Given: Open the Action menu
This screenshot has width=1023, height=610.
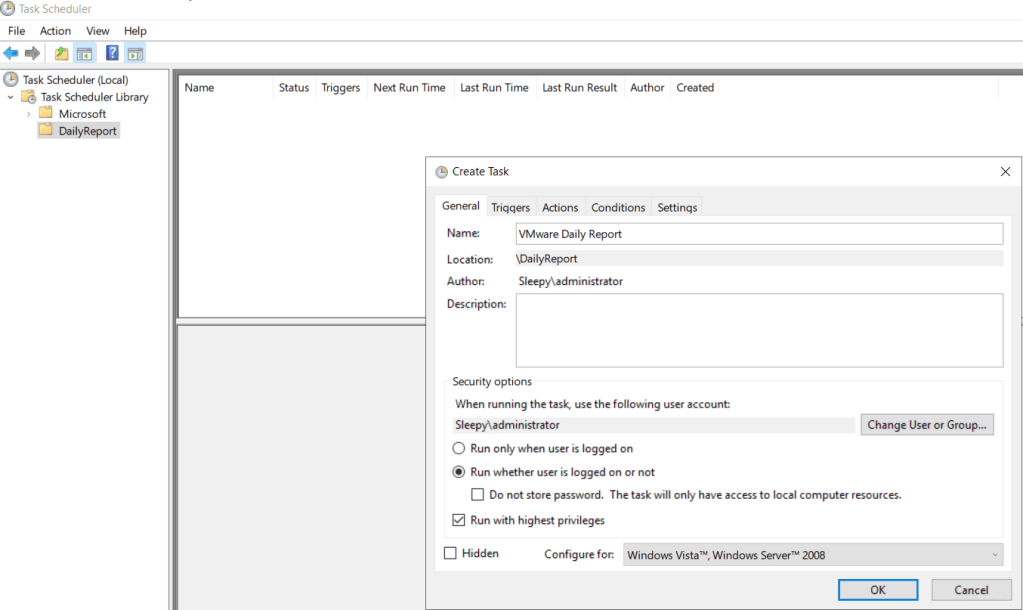Looking at the screenshot, I should 55,31.
